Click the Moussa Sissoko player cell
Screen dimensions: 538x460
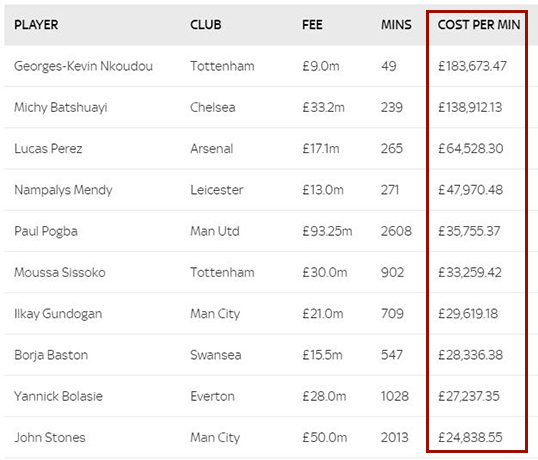[x=60, y=272]
